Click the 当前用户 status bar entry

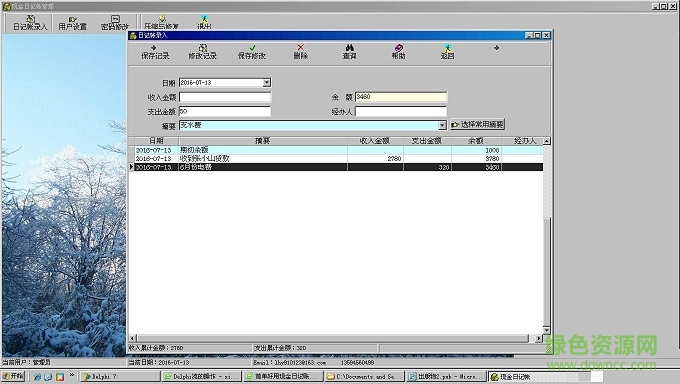[x=63, y=362]
